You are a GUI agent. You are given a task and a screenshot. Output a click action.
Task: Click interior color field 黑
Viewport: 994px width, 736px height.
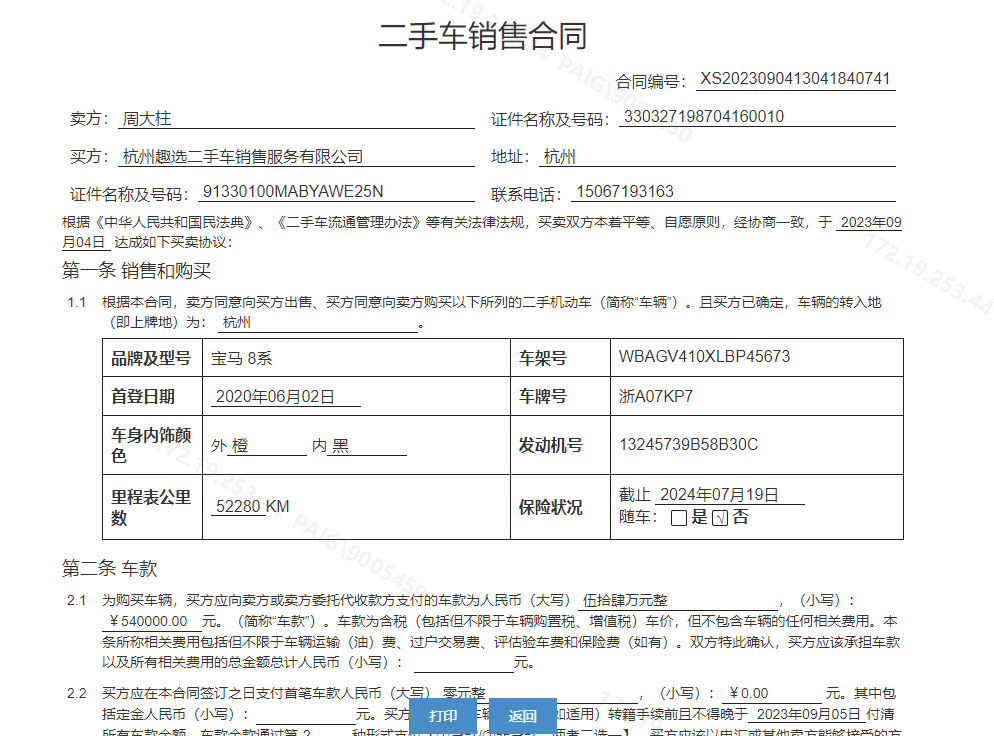coord(367,445)
